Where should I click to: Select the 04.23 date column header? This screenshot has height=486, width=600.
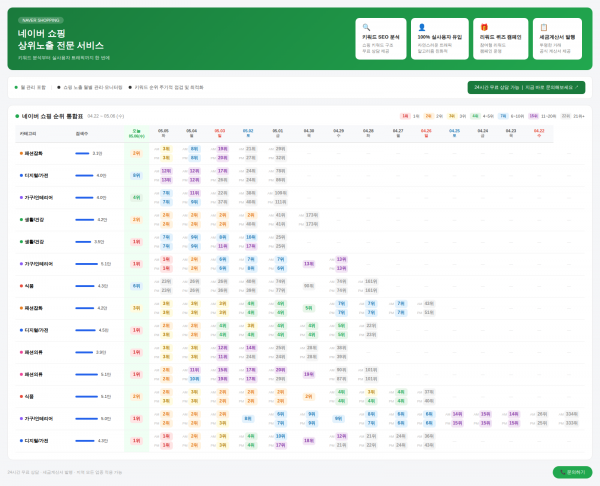pos(511,133)
